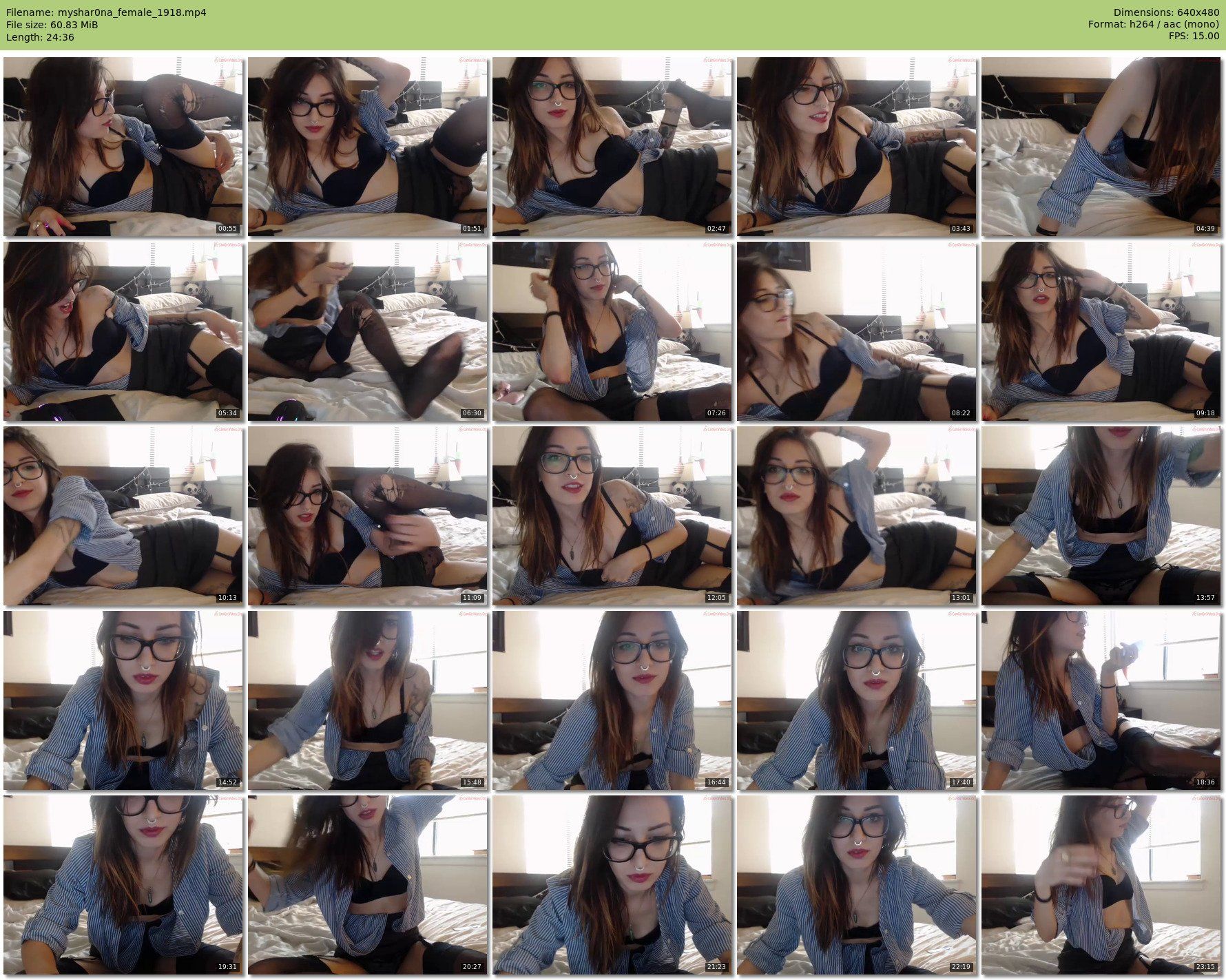The image size is (1226, 980).
Task: Open the thumbnail stamped 20:27
Action: [367, 885]
